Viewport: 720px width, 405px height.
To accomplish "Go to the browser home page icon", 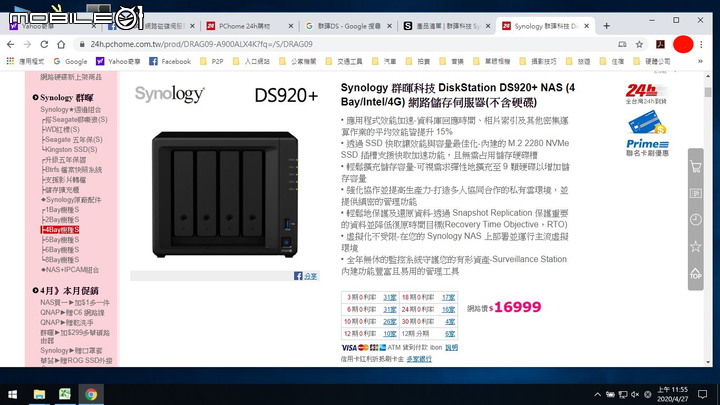I will 61,45.
